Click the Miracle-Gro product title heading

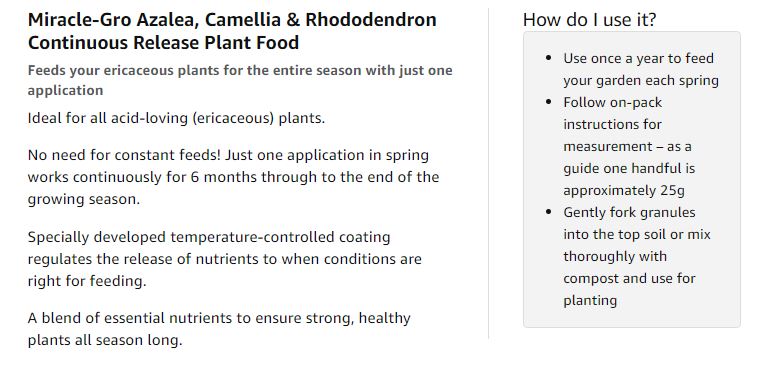coord(232,31)
